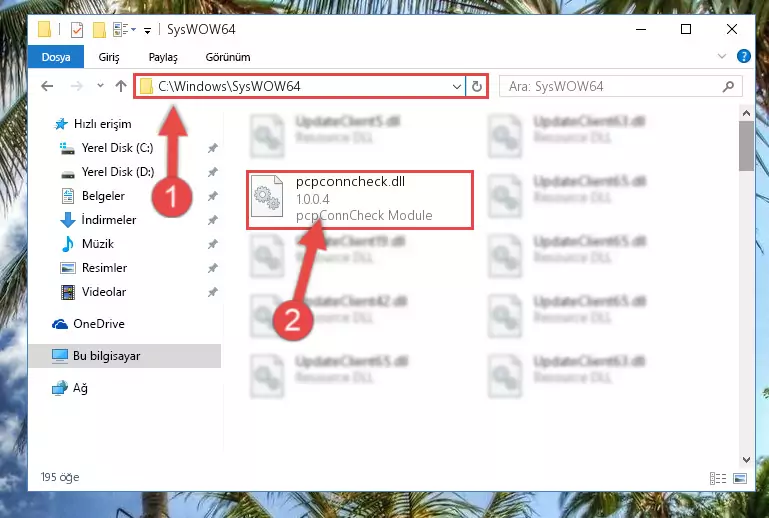
Task: Select the pcpconncheck.dll file name
Action: pyautogui.click(x=350, y=181)
